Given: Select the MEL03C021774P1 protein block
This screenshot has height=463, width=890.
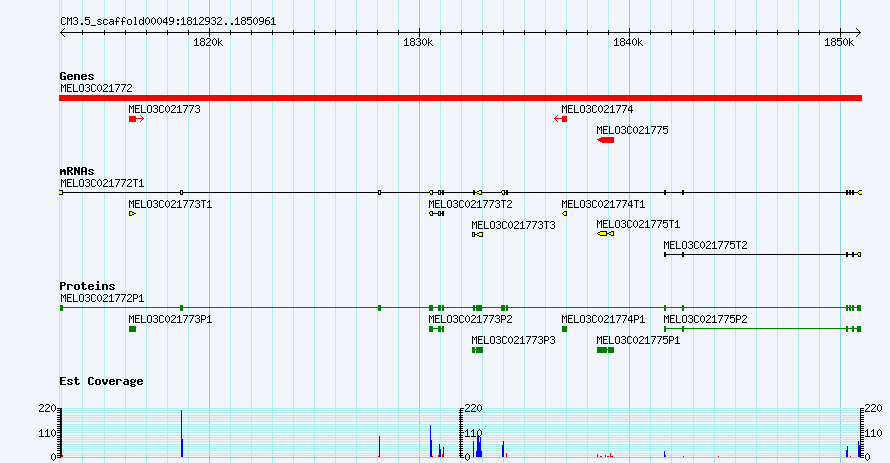Looking at the screenshot, I should pyautogui.click(x=564, y=329).
